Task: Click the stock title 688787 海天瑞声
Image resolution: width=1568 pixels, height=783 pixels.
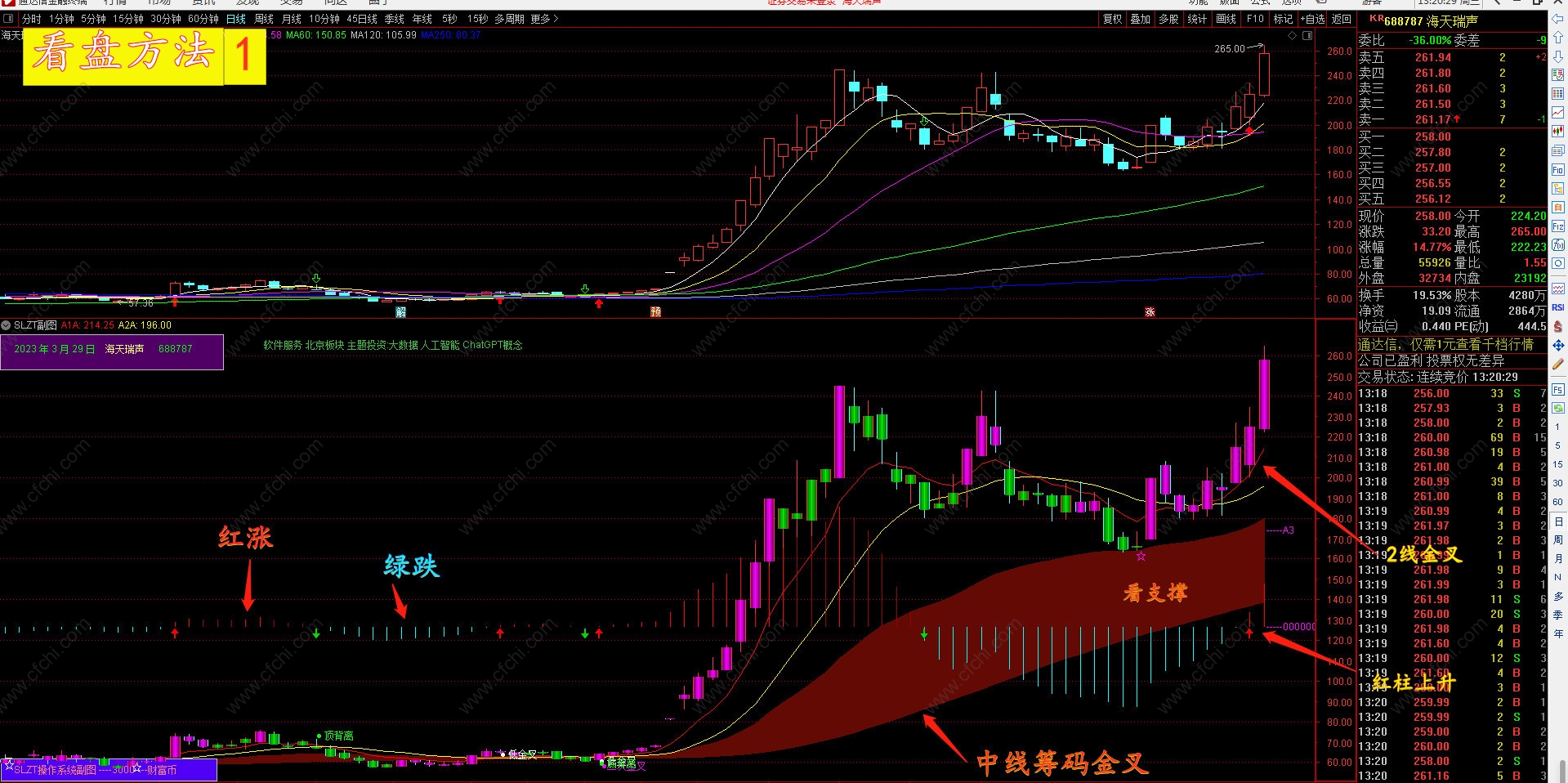Action: [1431, 21]
